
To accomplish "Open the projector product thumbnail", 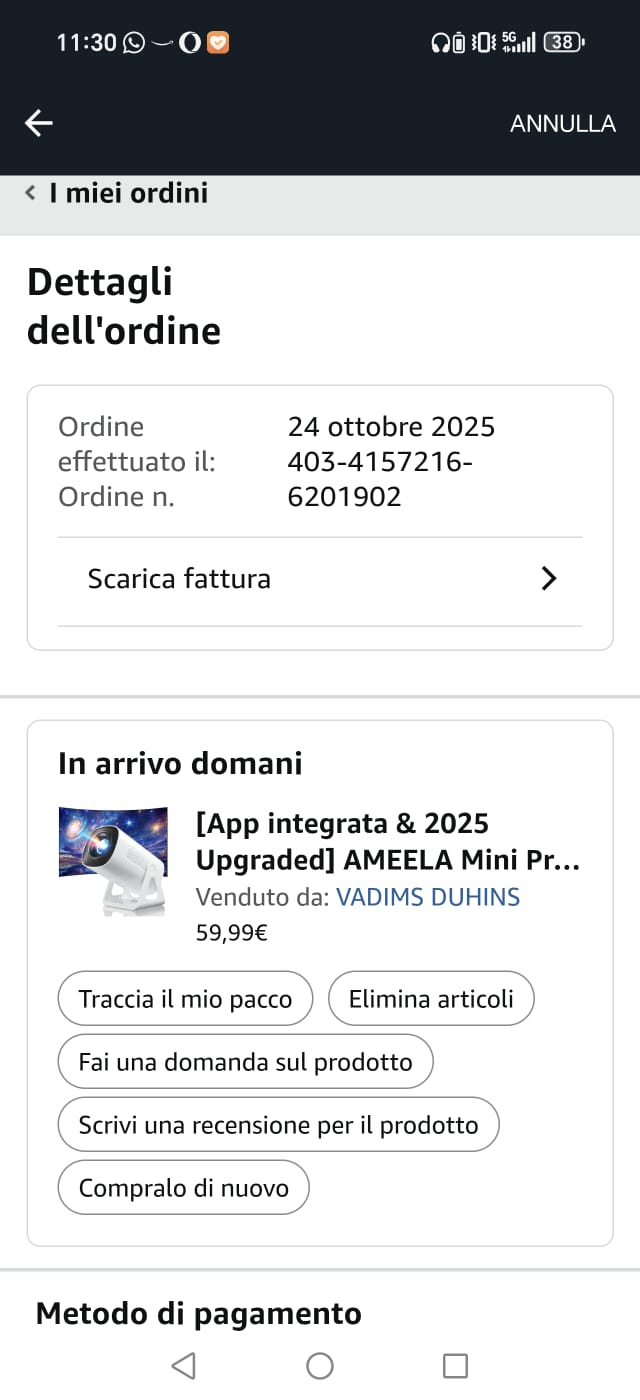I will 113,861.
